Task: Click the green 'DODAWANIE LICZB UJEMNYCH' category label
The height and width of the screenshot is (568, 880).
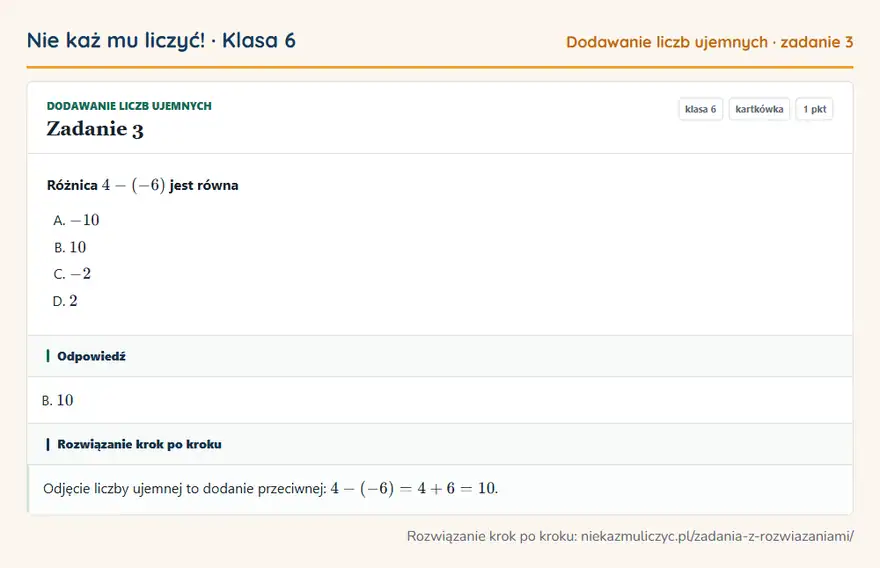Action: 129,106
